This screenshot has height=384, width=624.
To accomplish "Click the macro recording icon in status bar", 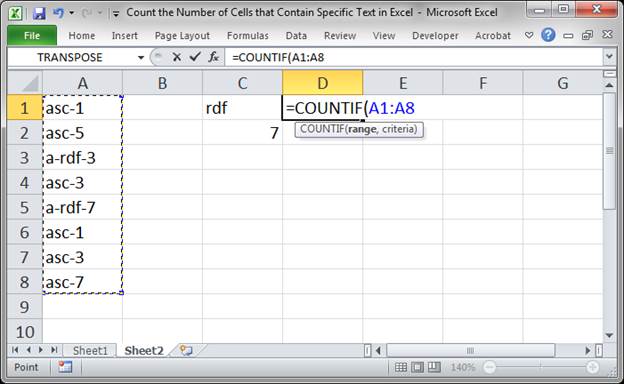I will 65,367.
